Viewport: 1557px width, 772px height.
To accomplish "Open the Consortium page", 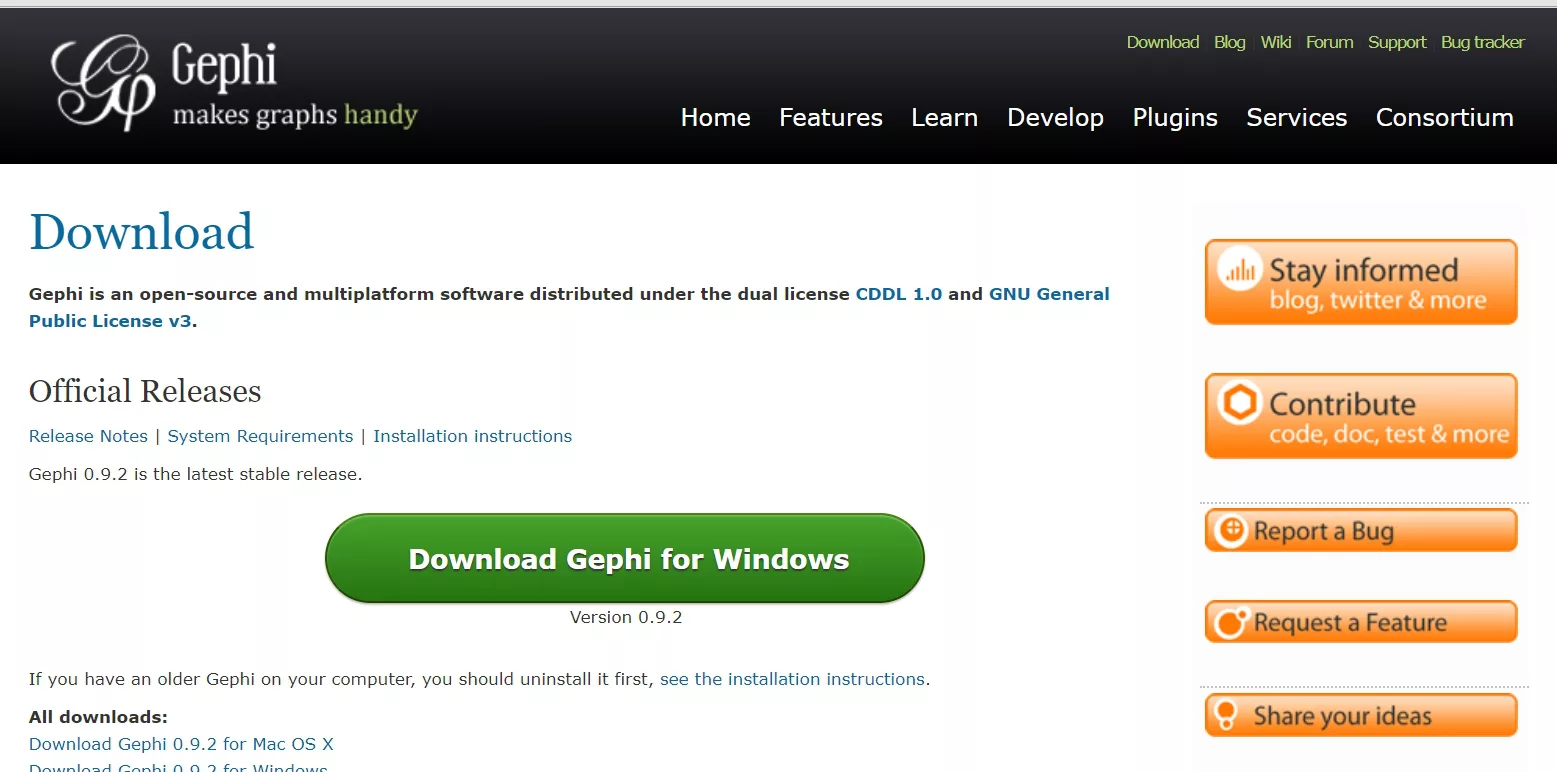I will click(1445, 117).
